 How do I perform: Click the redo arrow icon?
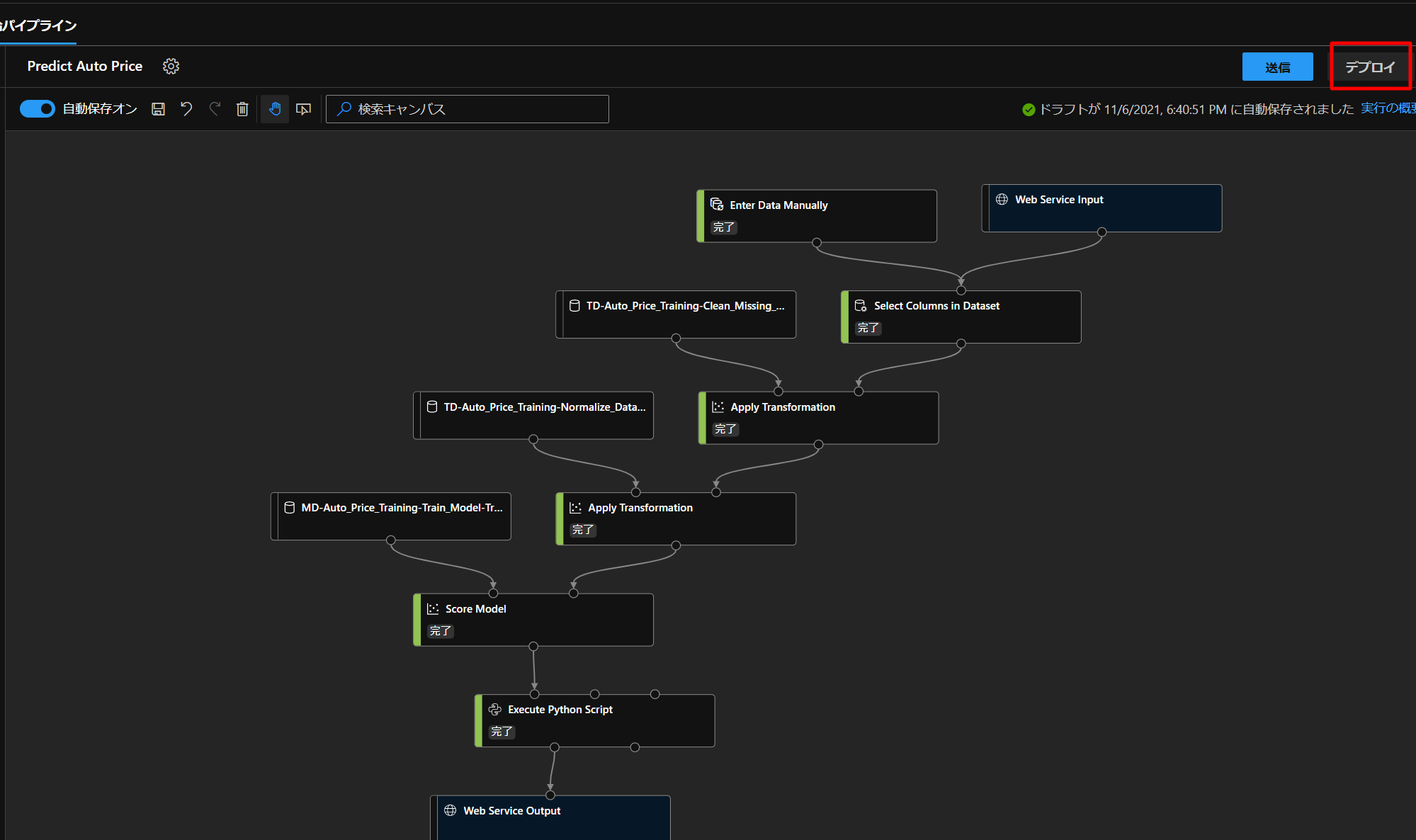pos(215,109)
